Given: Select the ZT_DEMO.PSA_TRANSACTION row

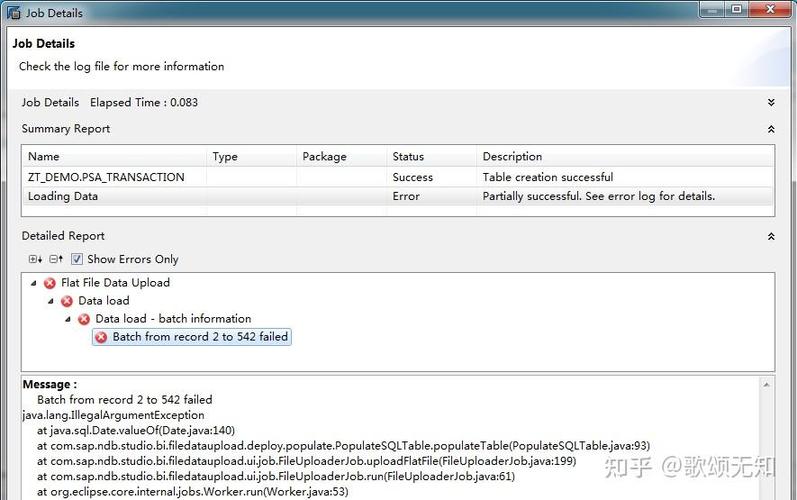Looking at the screenshot, I should [106, 177].
